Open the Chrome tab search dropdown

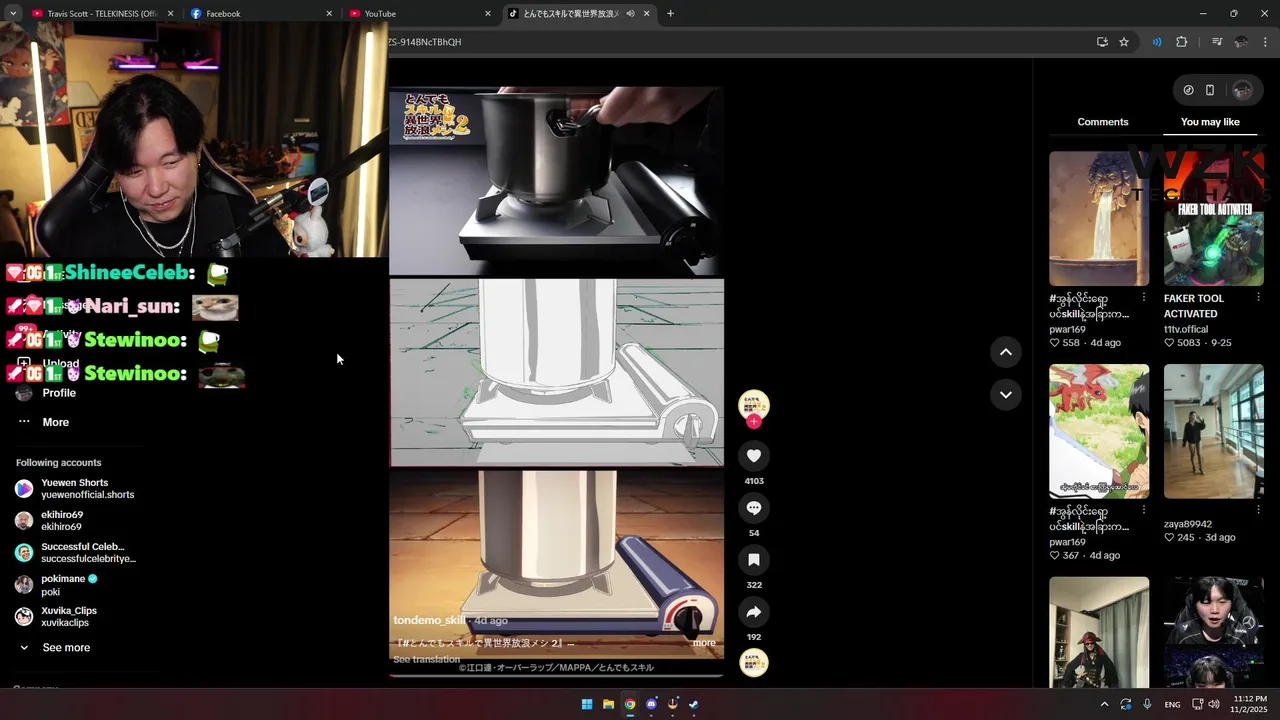13,13
